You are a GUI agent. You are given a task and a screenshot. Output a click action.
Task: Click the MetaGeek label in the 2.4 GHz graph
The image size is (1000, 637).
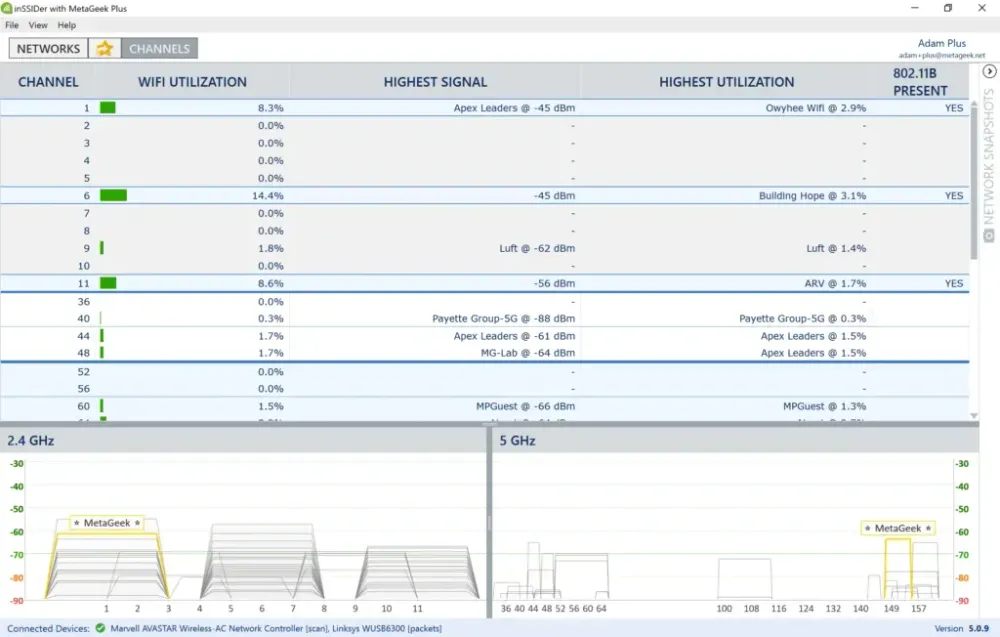click(108, 523)
